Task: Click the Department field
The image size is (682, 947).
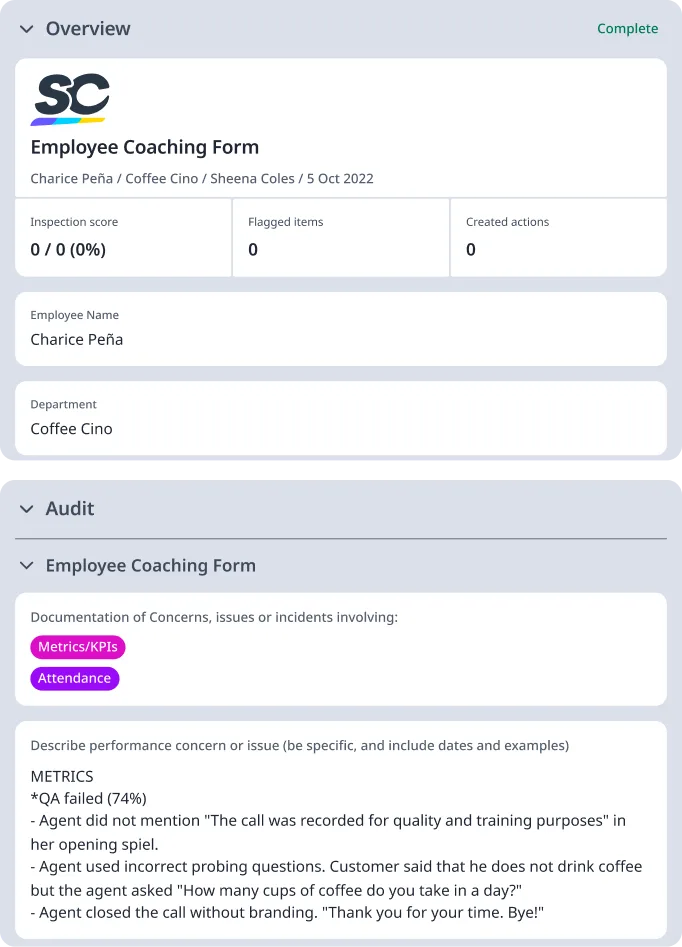Action: point(340,418)
